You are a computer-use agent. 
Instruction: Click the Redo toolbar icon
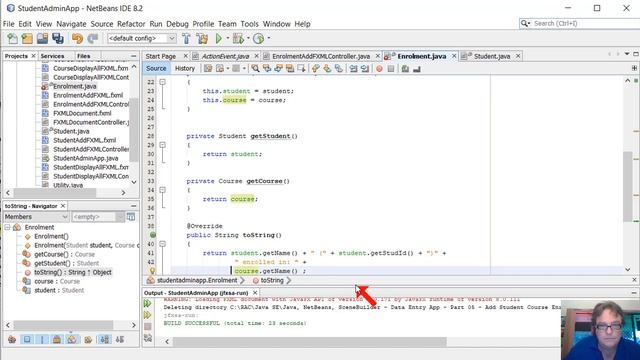(x=93, y=38)
